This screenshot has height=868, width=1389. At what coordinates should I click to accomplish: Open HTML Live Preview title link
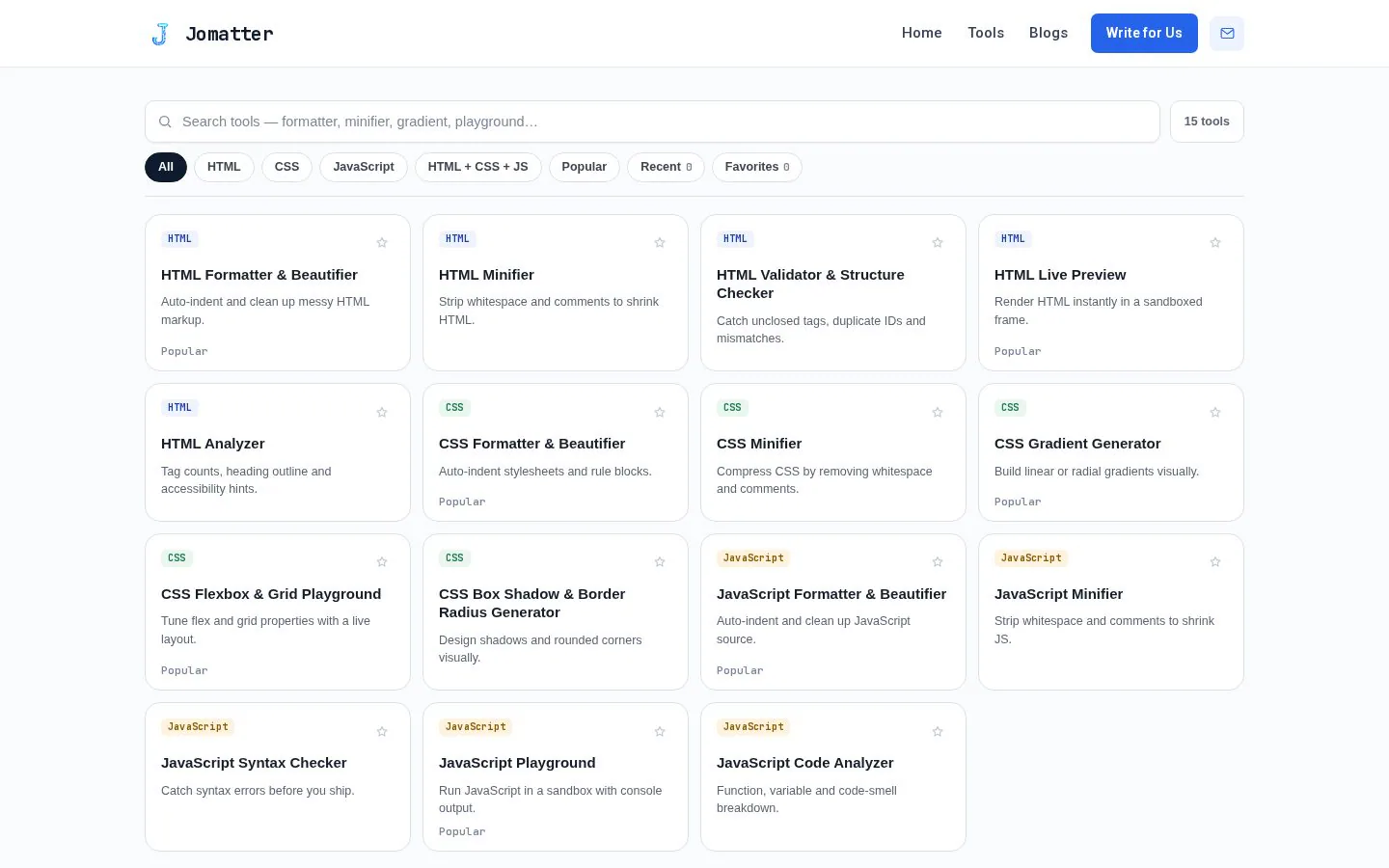[x=1060, y=275]
